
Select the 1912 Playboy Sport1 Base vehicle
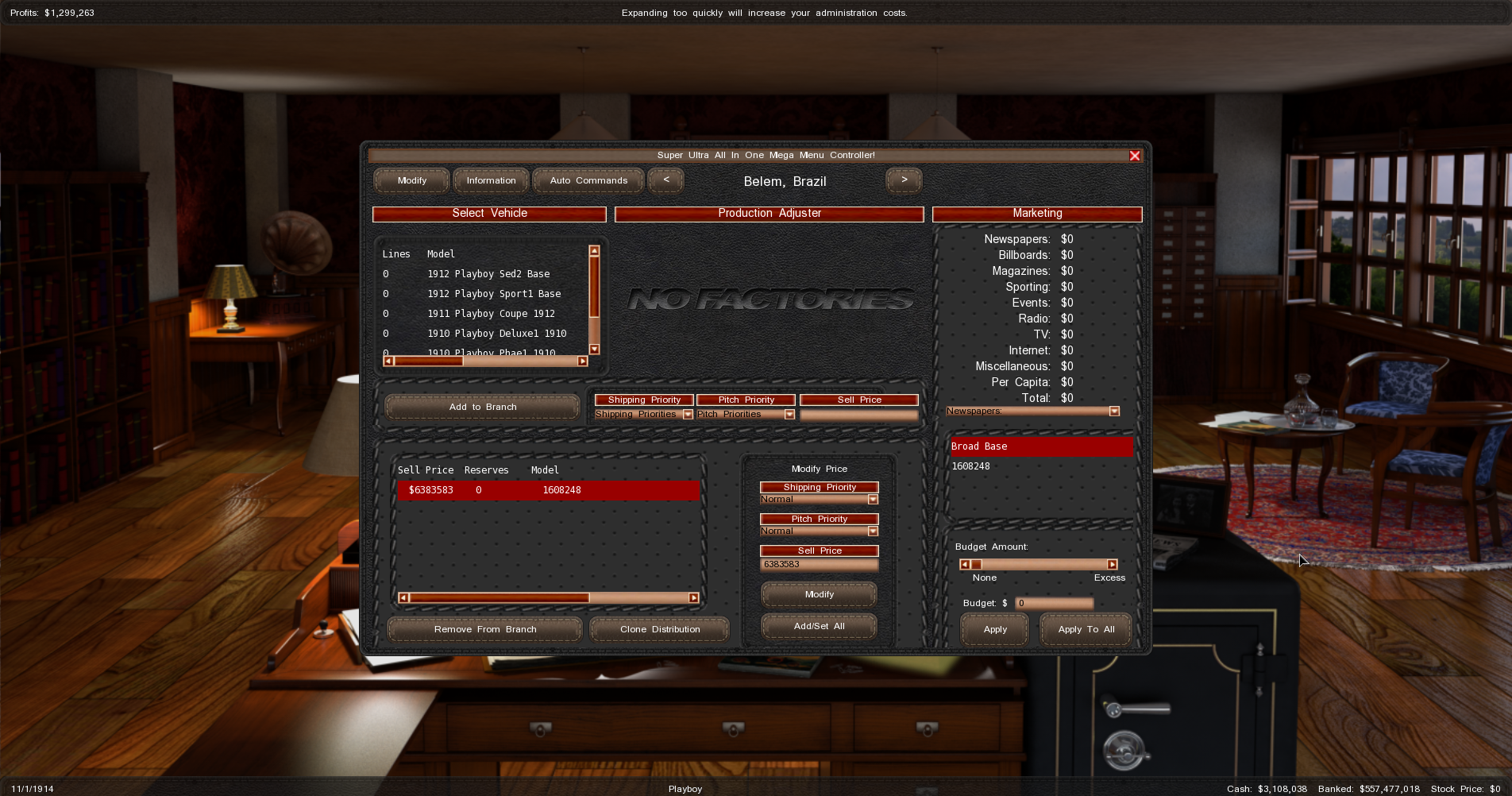pyautogui.click(x=493, y=294)
